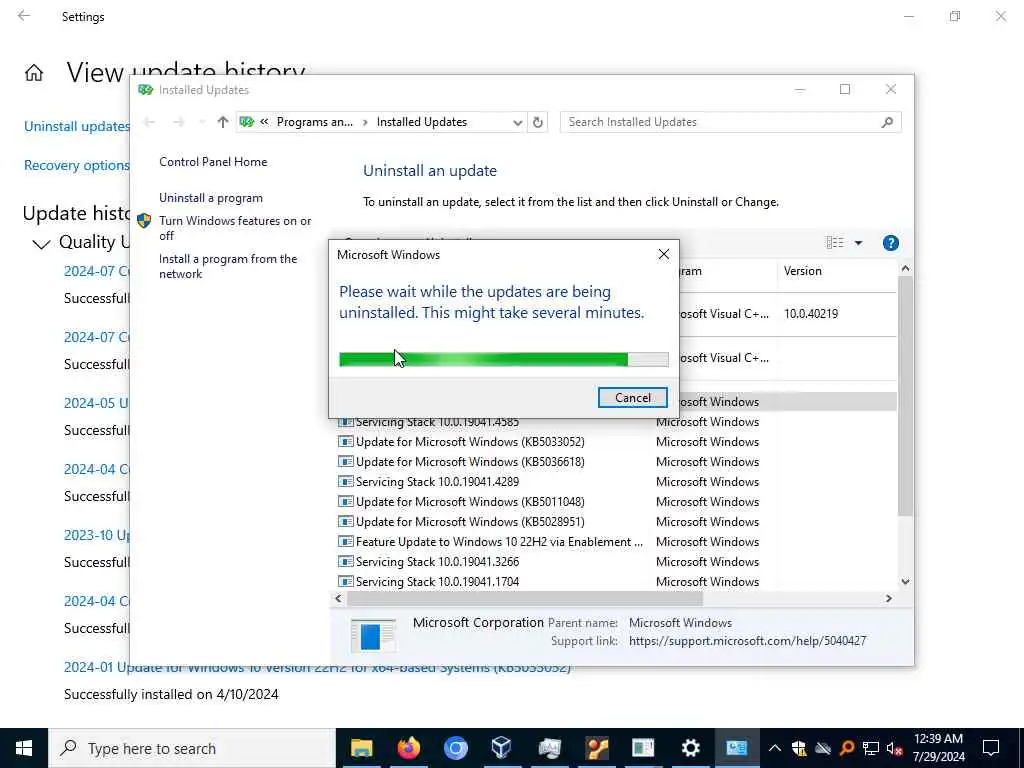
Task: Show hidden system tray icons
Action: (775, 748)
